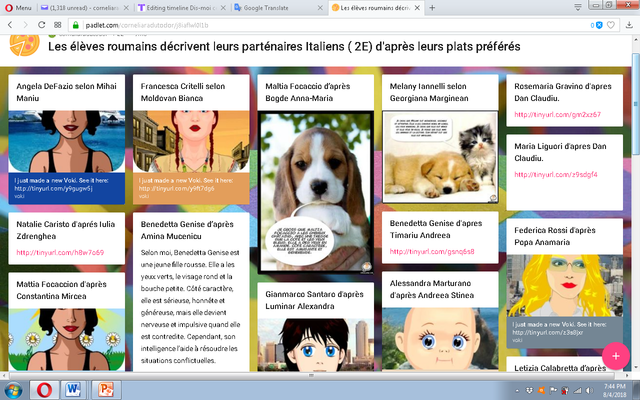Open PowerPoint from the taskbar
Image resolution: width=640 pixels, height=400 pixels.
pyautogui.click(x=106, y=390)
